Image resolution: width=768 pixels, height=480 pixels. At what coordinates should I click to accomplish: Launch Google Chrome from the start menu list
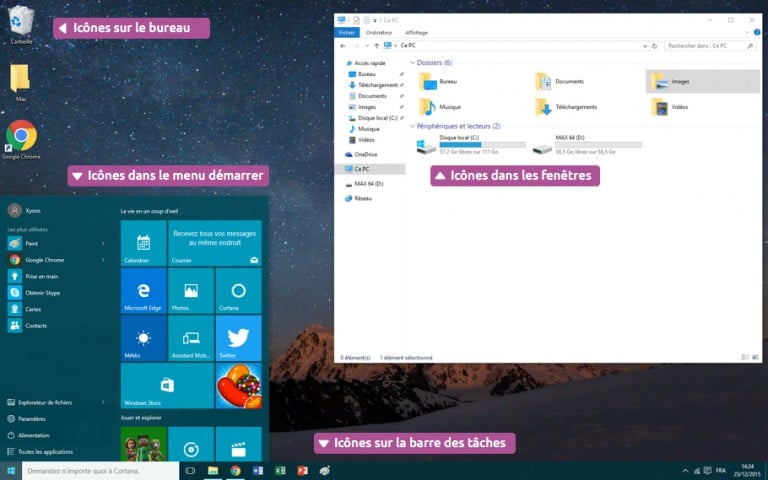(x=54, y=260)
